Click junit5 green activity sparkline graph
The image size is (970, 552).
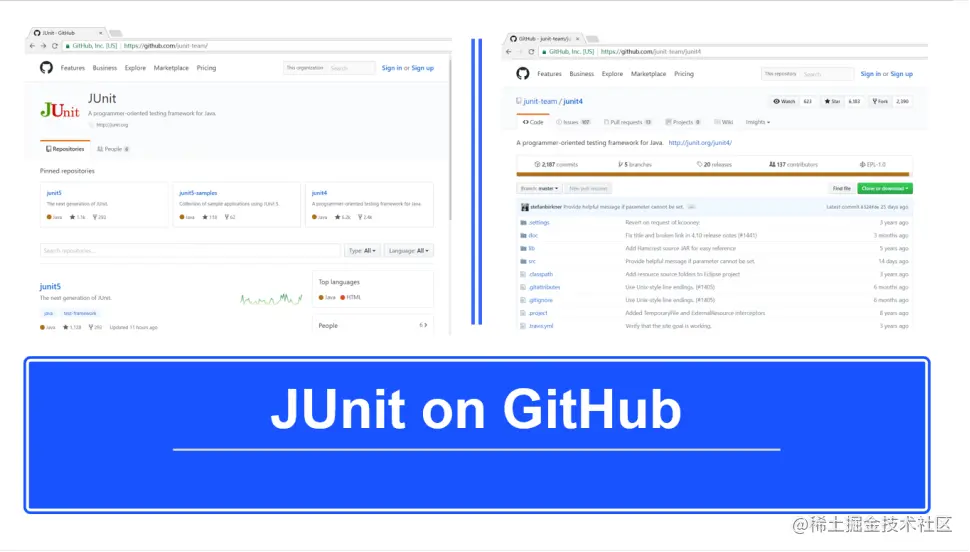(272, 300)
